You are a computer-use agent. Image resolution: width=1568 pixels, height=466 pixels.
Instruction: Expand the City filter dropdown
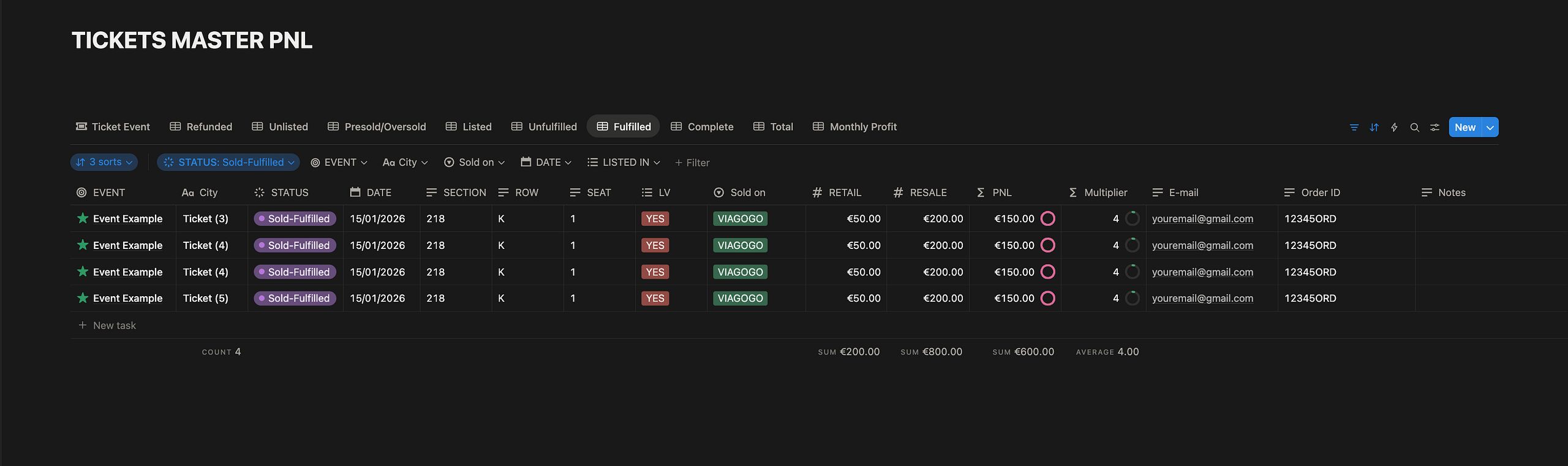[x=405, y=162]
